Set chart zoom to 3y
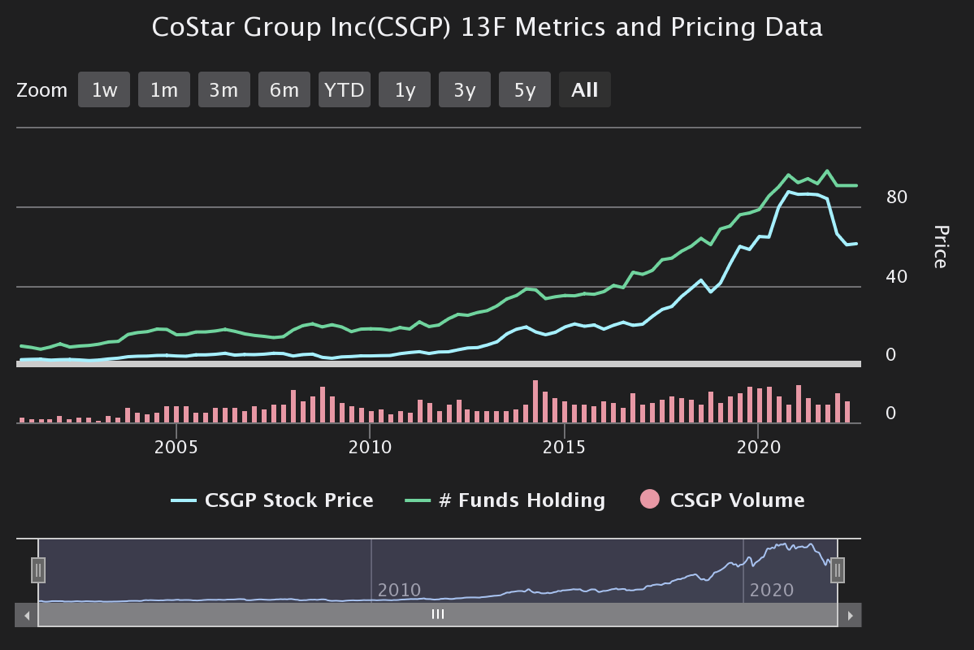Viewport: 974px width, 650px height. 464,90
